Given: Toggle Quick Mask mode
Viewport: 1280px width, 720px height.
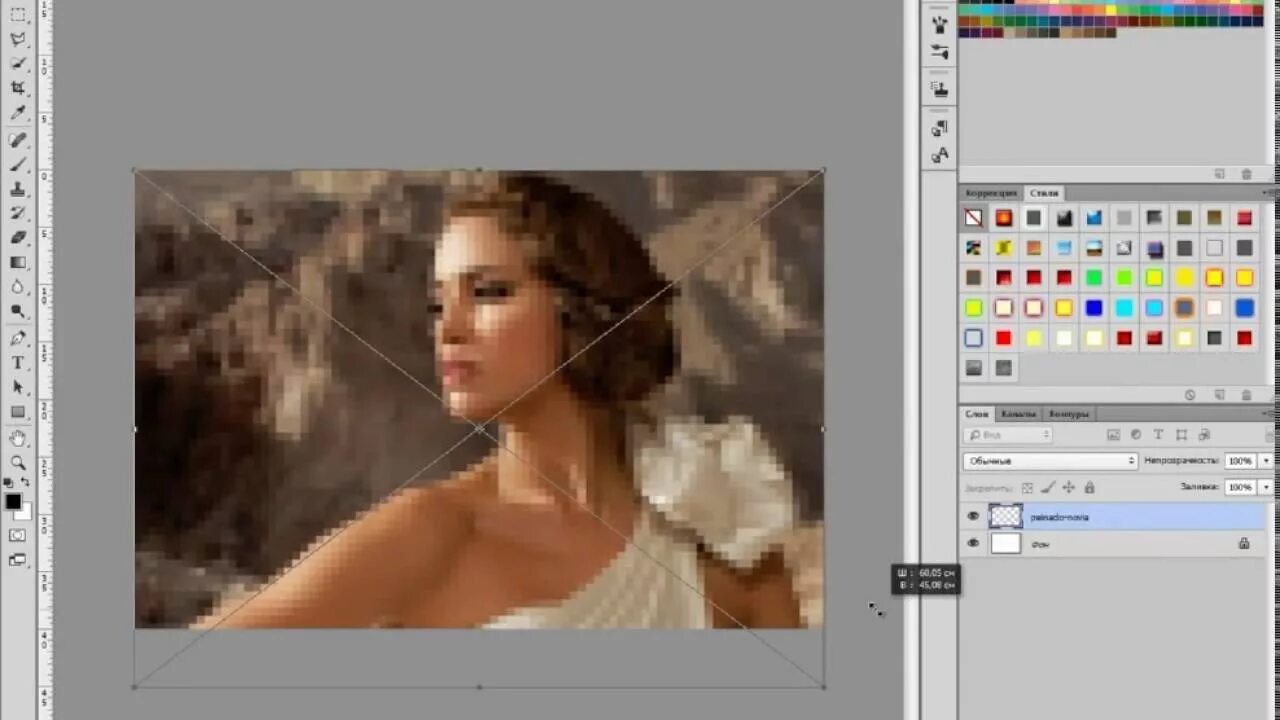Looking at the screenshot, I should coord(18,536).
